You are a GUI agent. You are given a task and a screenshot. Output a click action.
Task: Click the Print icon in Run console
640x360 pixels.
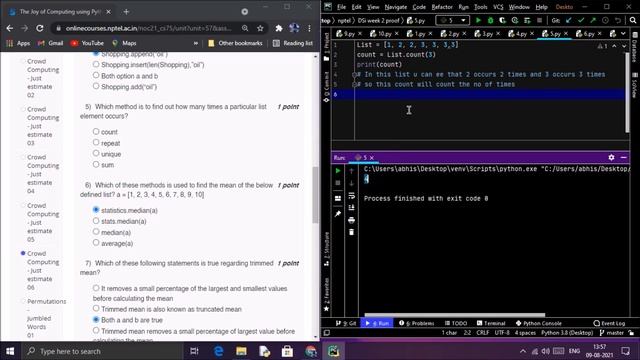coord(351,220)
